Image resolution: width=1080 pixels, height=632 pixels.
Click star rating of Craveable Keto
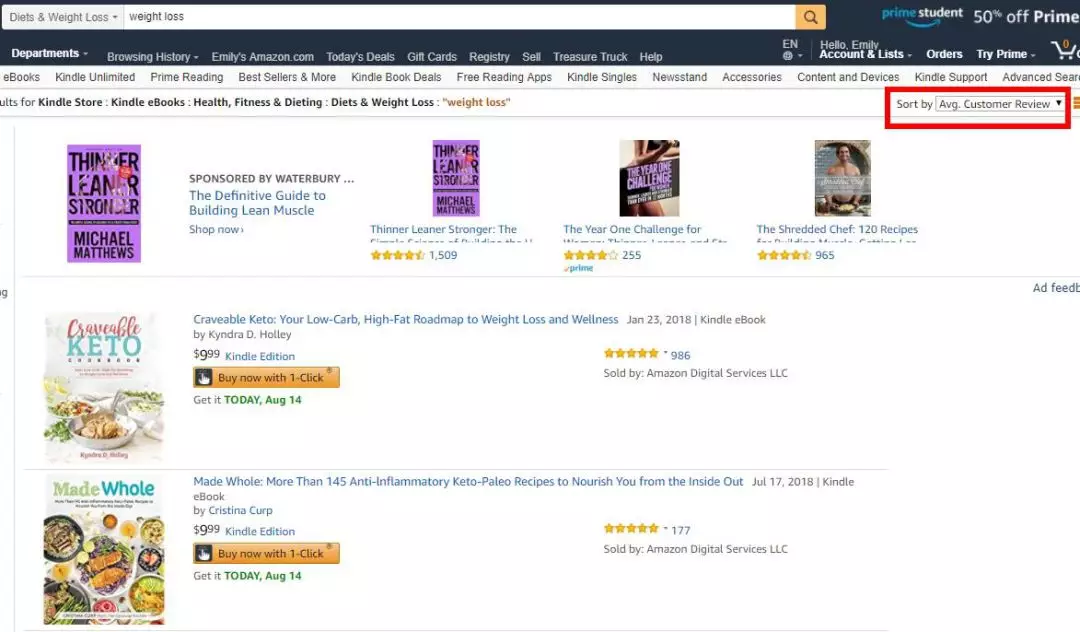pos(632,354)
